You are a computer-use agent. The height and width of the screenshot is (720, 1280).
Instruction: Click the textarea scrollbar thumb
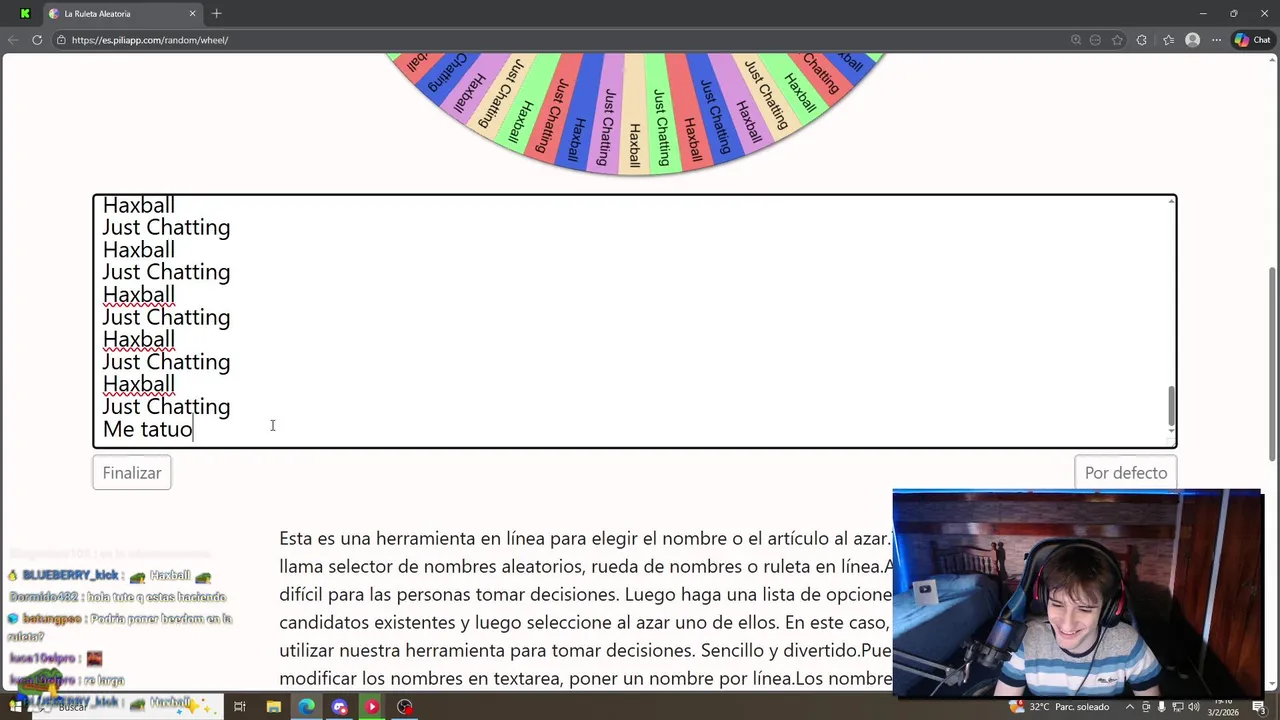click(1171, 406)
